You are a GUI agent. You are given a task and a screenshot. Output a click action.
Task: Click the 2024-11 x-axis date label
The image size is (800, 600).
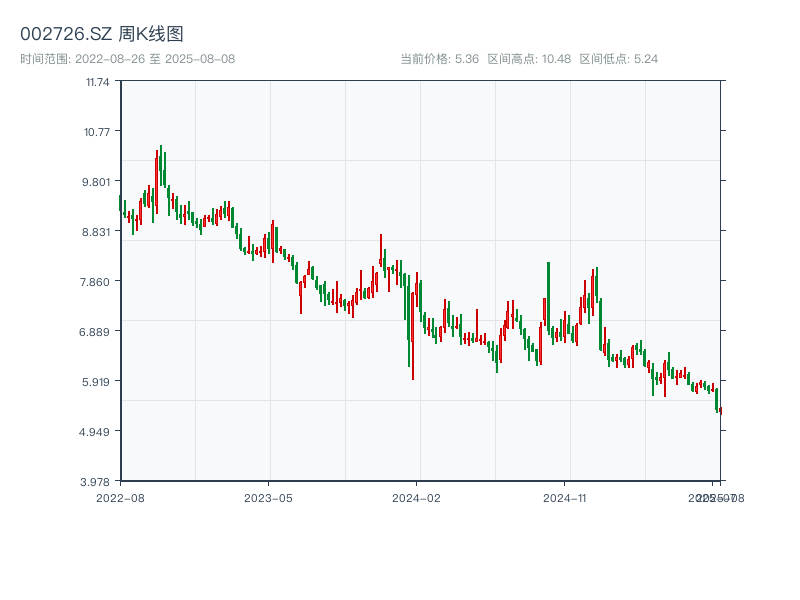(x=565, y=497)
